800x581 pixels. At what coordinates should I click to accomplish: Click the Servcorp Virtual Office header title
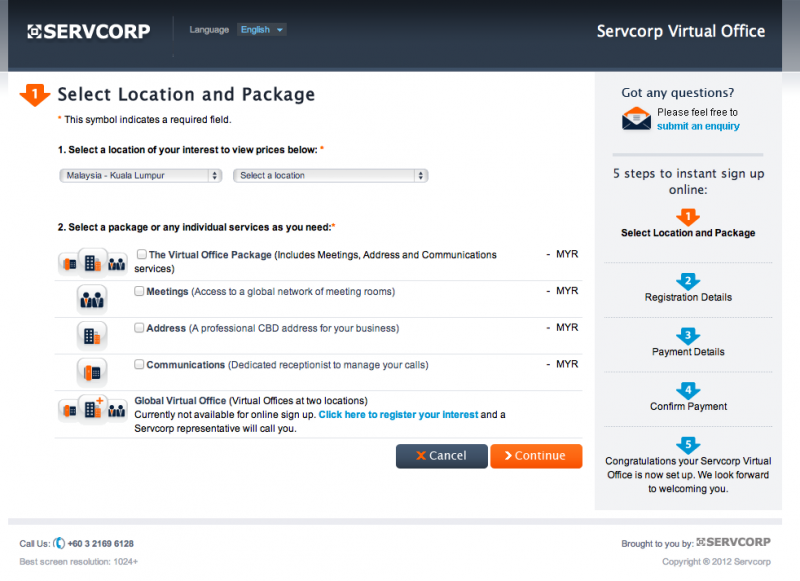[681, 31]
